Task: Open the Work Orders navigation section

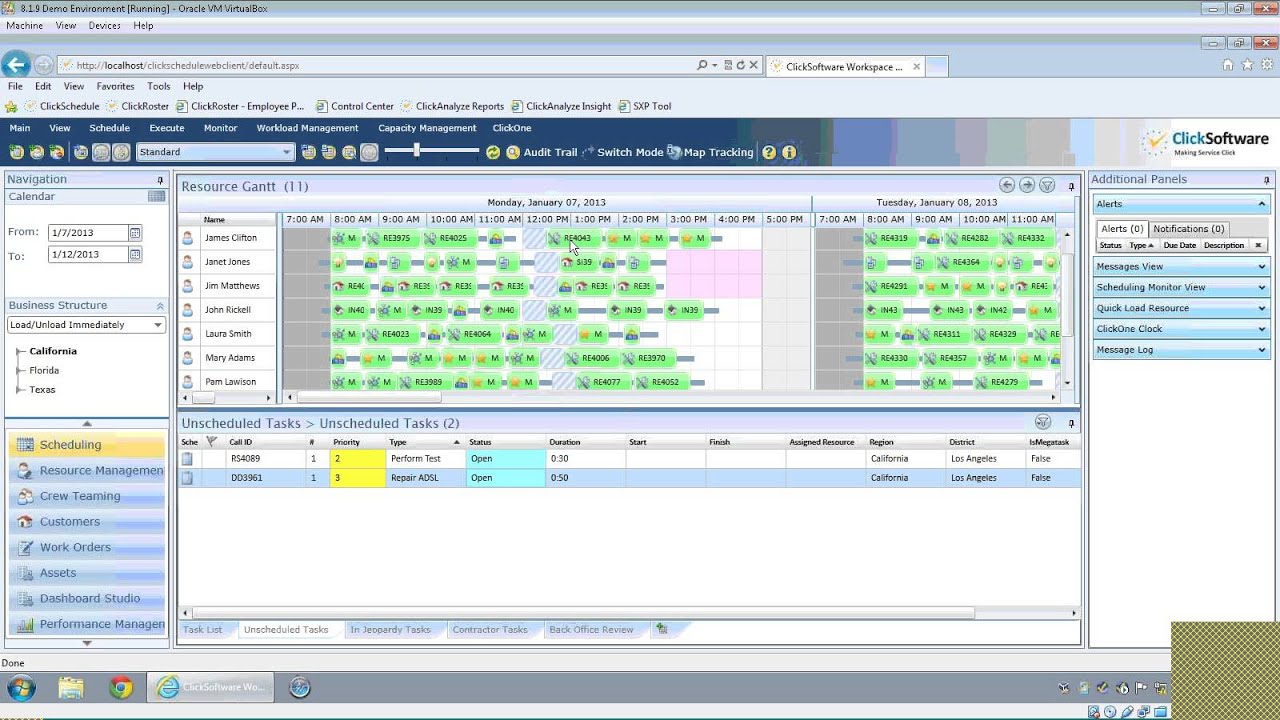Action: [x=86, y=548]
